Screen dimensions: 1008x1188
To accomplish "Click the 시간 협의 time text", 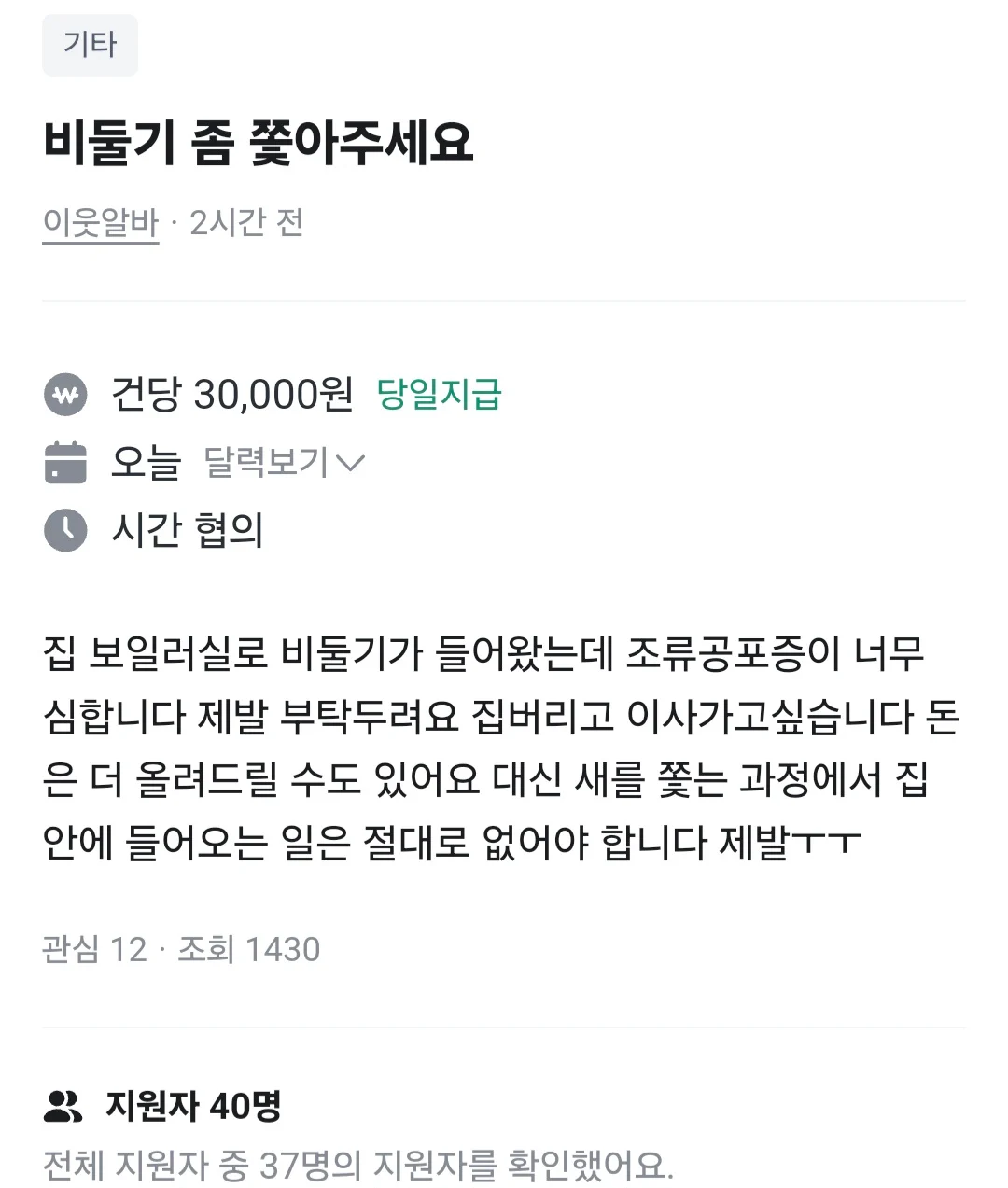I will tap(188, 530).
